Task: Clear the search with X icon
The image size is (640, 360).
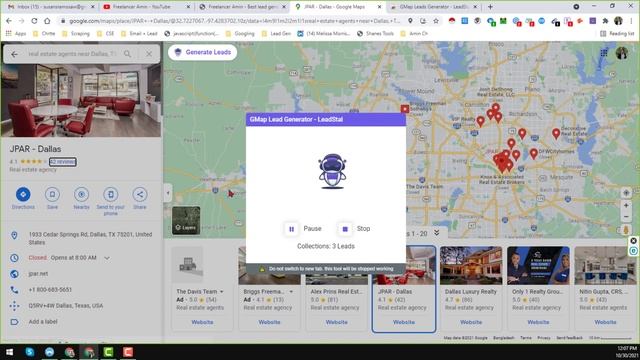Action: (x=149, y=54)
